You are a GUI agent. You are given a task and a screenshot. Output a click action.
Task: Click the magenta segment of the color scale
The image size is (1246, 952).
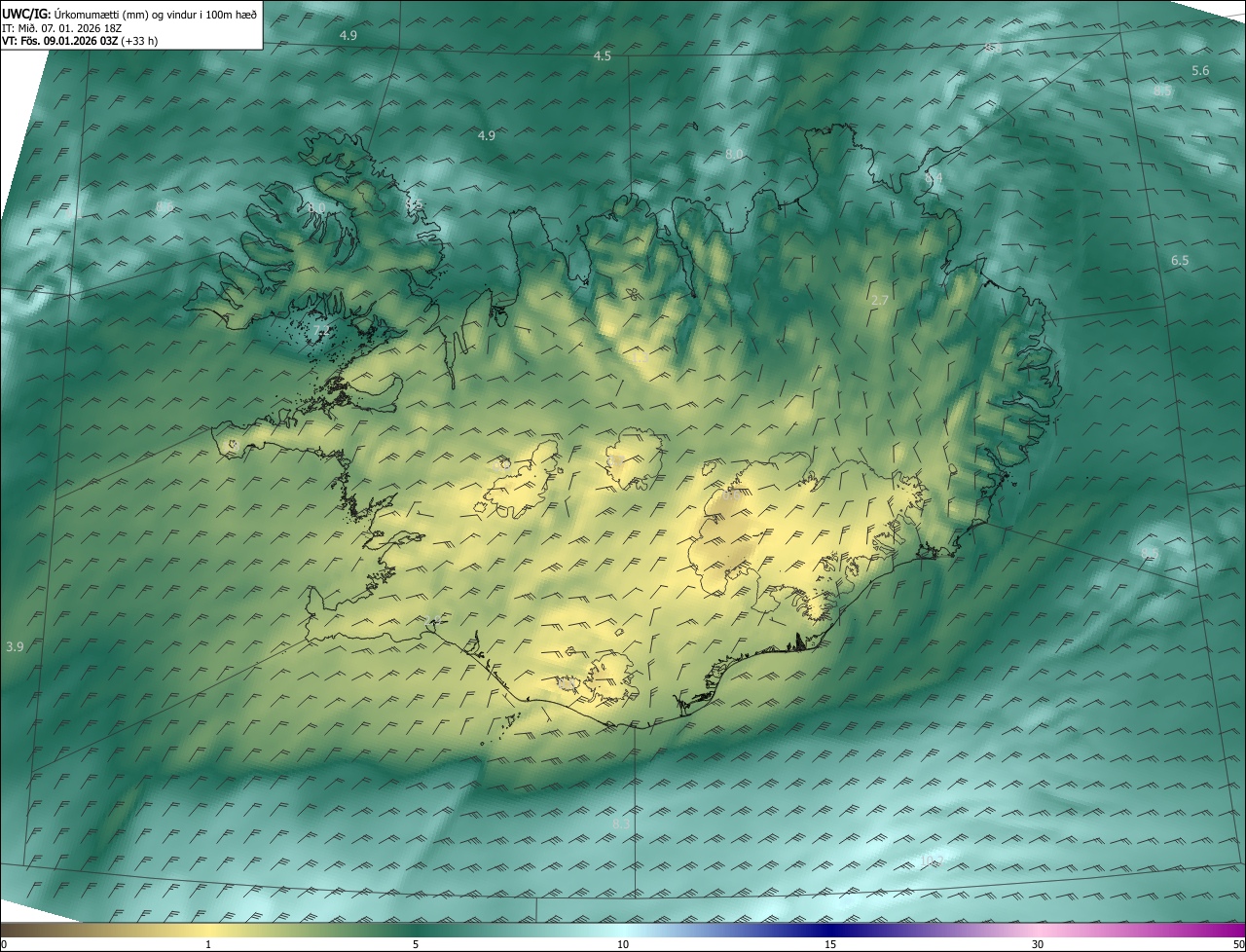pos(1207,930)
